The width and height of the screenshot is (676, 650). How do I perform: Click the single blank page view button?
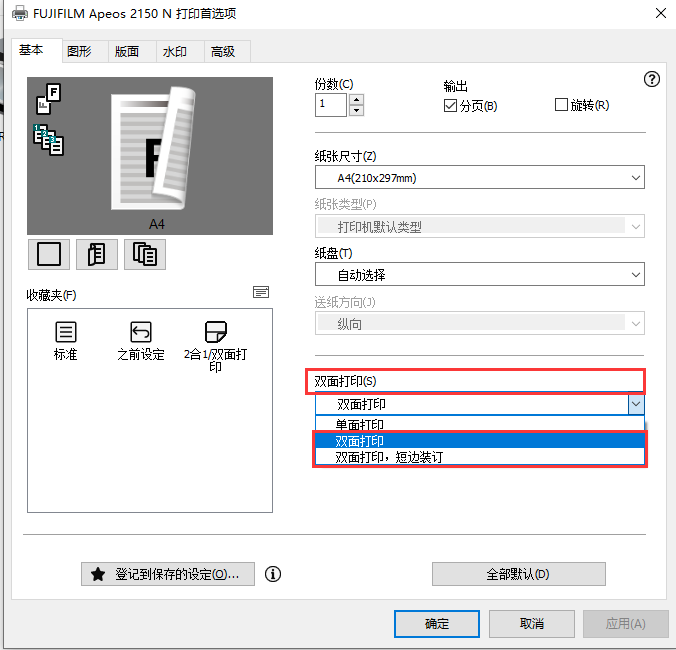[49, 254]
